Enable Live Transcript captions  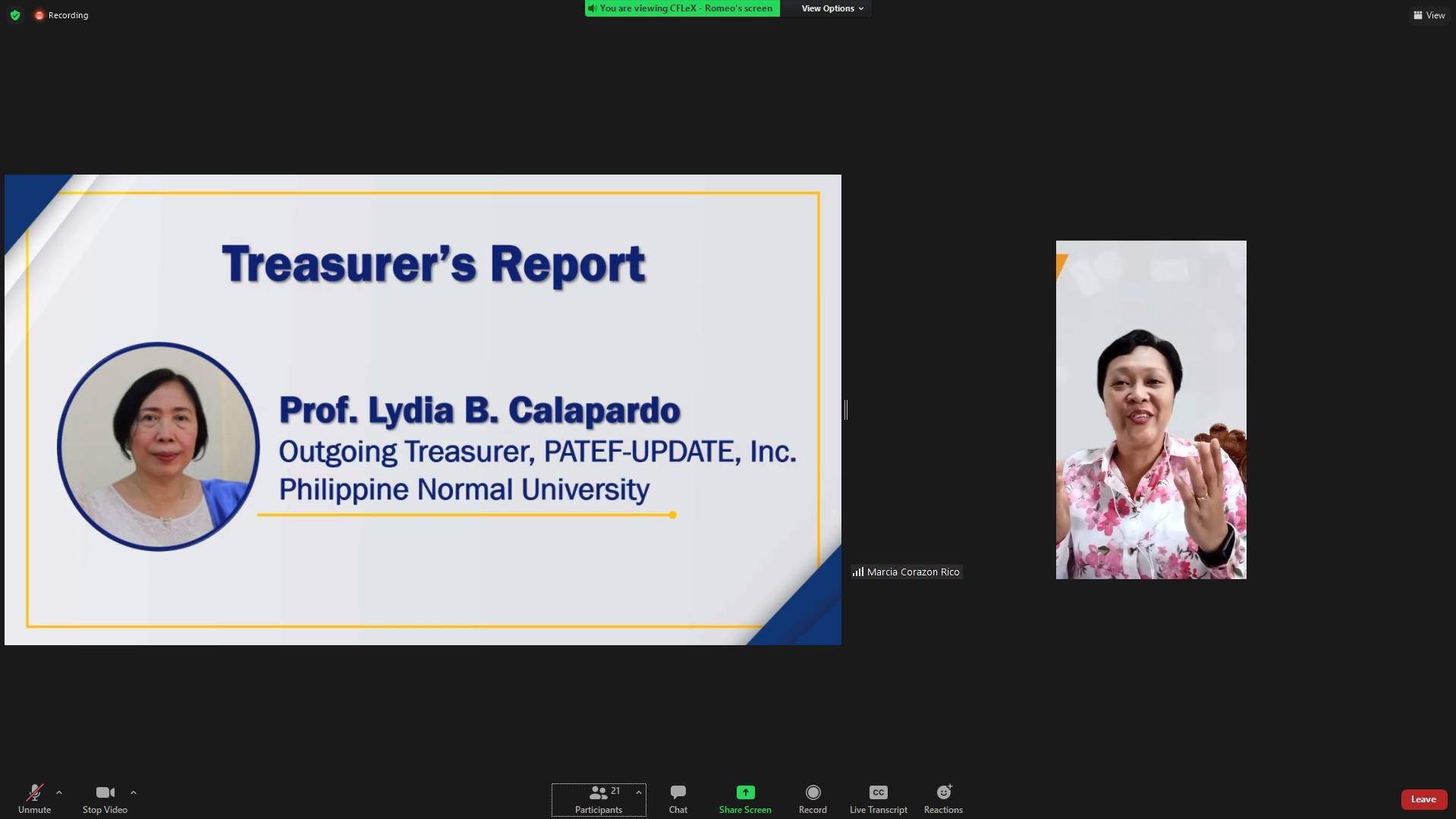coord(878,799)
